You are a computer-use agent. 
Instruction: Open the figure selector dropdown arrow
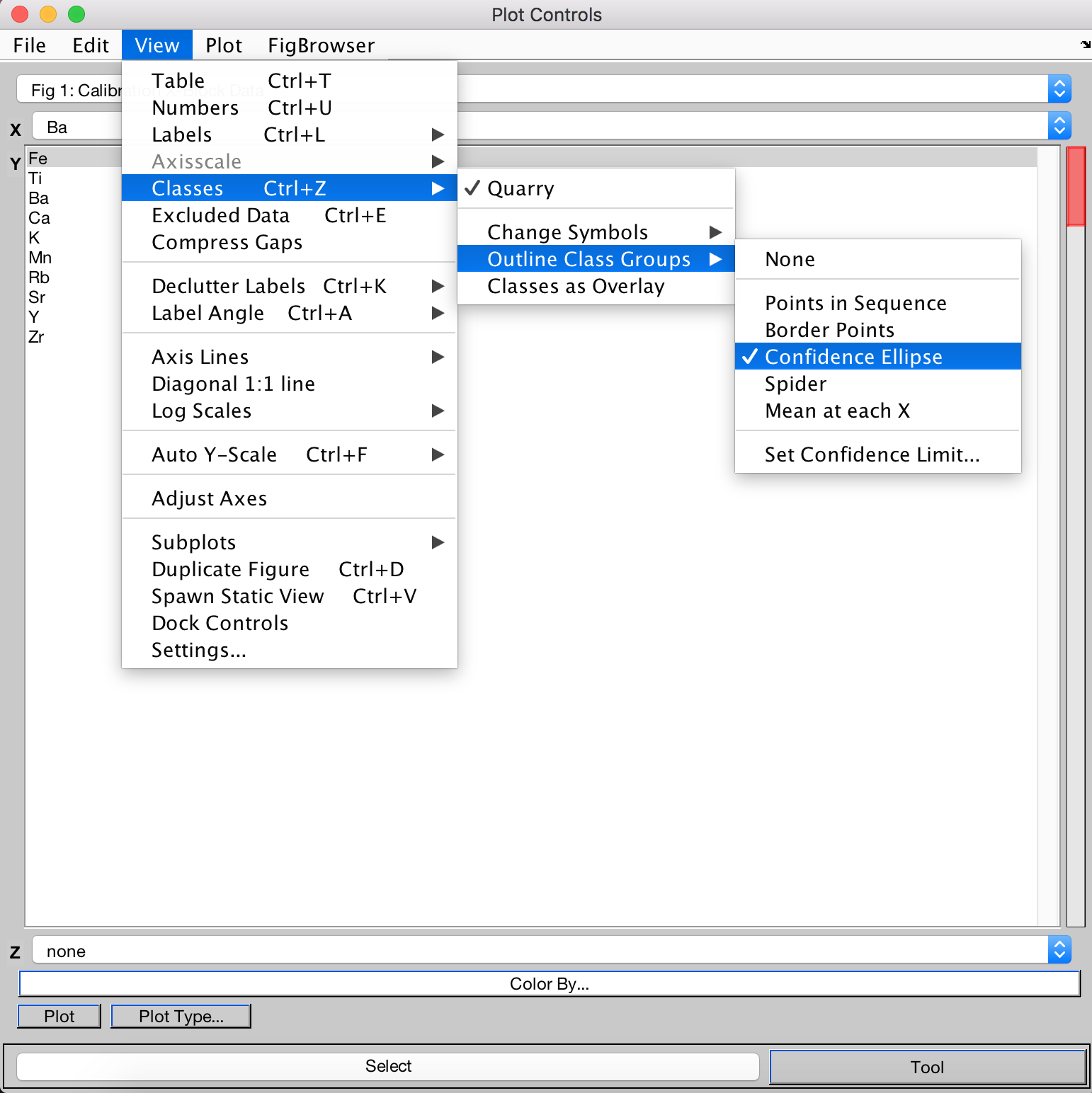coord(1059,89)
